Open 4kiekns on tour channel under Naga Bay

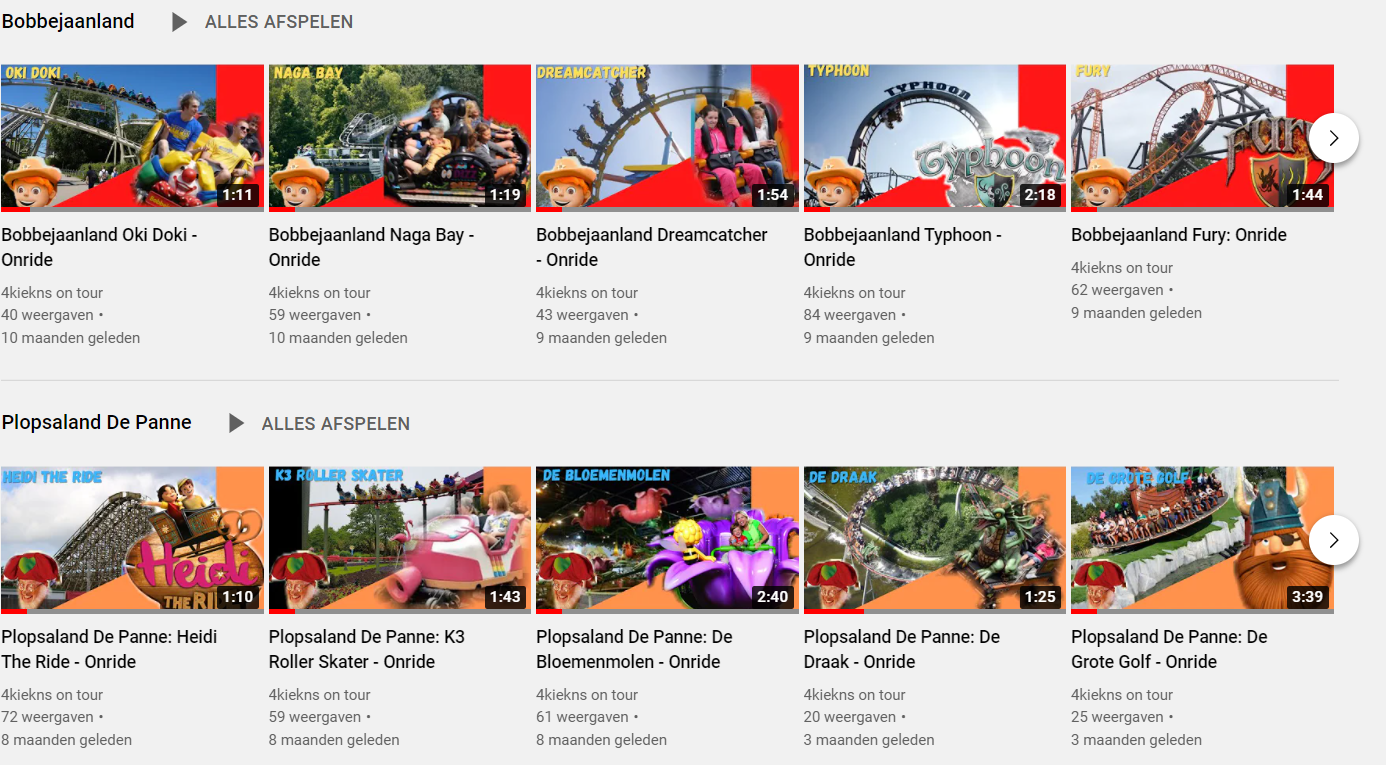320,293
